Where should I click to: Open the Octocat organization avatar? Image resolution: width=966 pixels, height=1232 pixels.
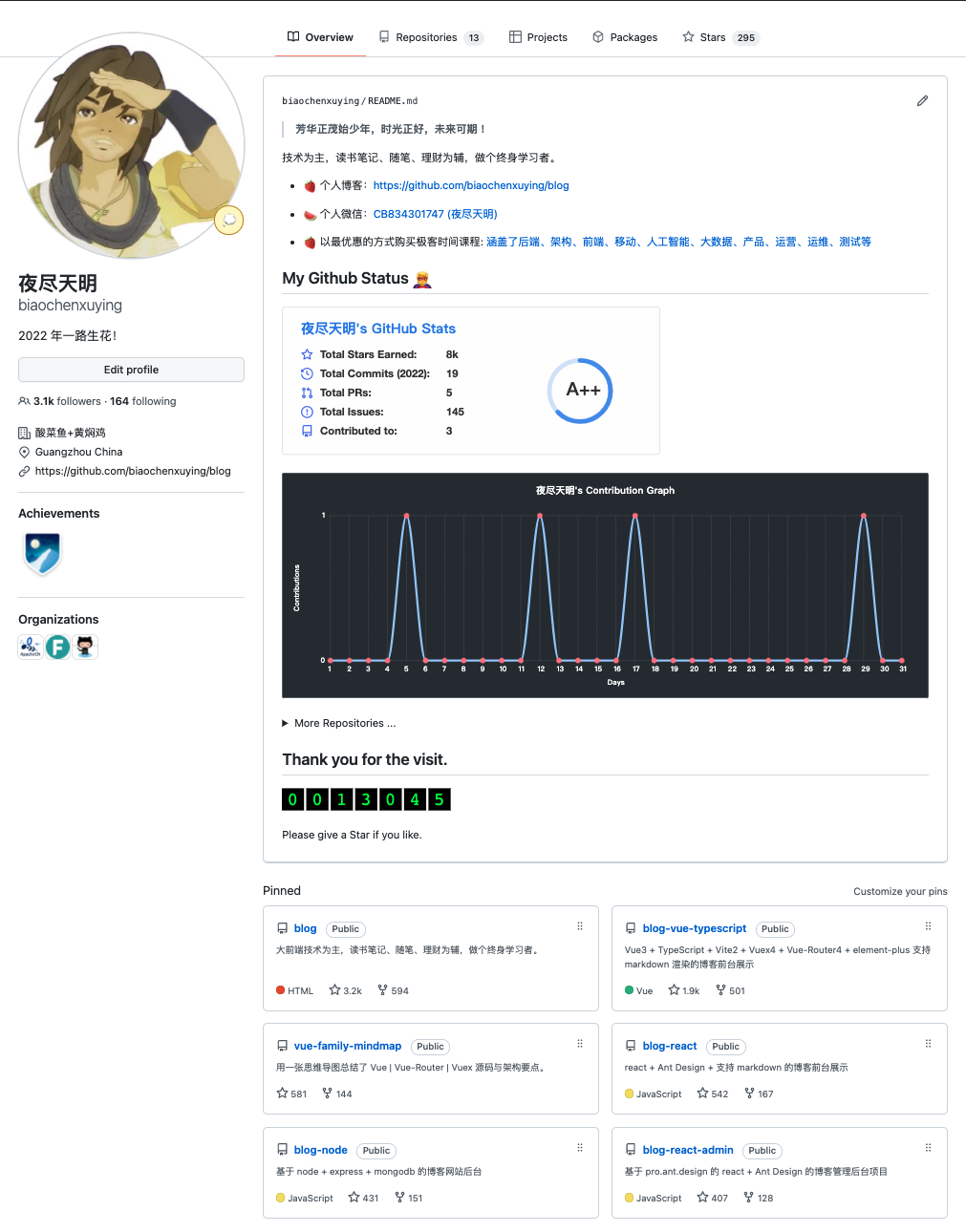pyautogui.click(x=86, y=647)
